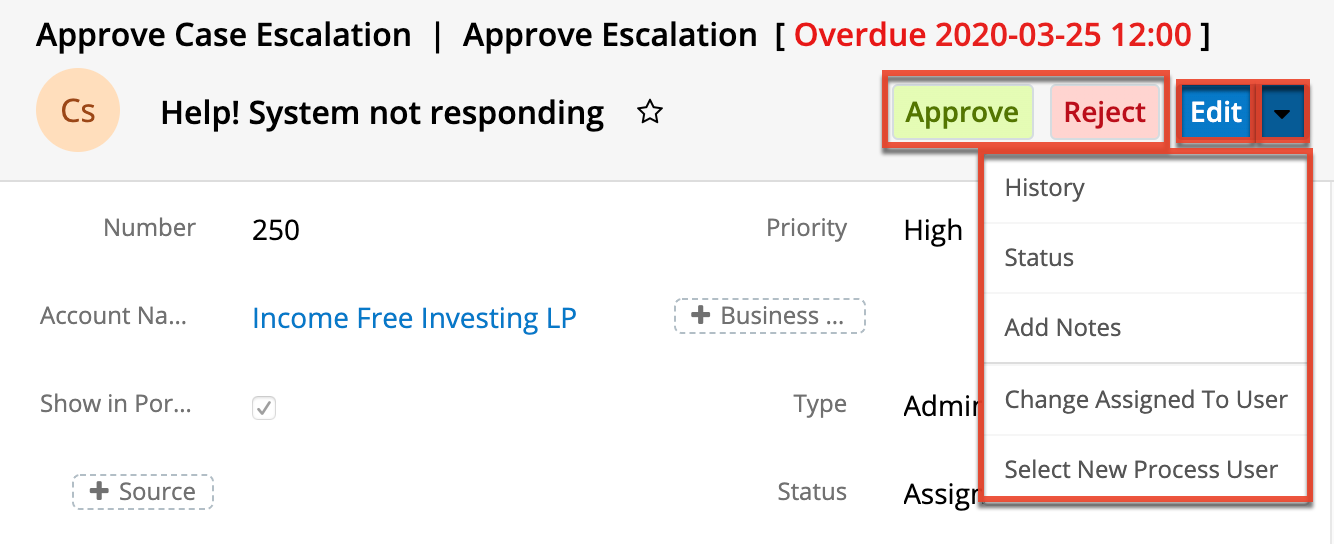Click the case title Help! System not responding
This screenshot has height=544, width=1336.
pyautogui.click(x=382, y=113)
